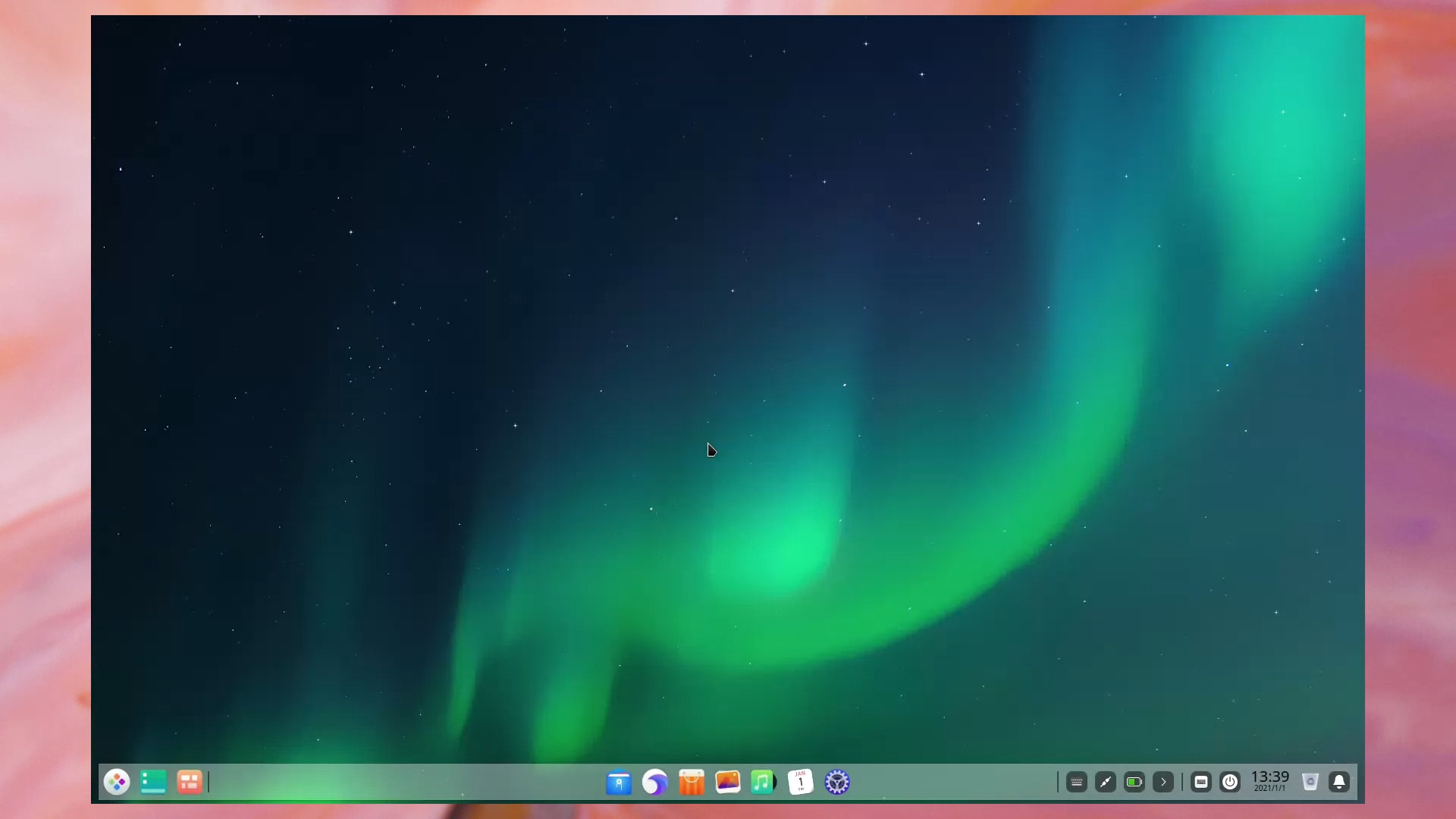The height and width of the screenshot is (819, 1456).
Task: Click the keyboard layout tray icon
Action: tap(1077, 782)
